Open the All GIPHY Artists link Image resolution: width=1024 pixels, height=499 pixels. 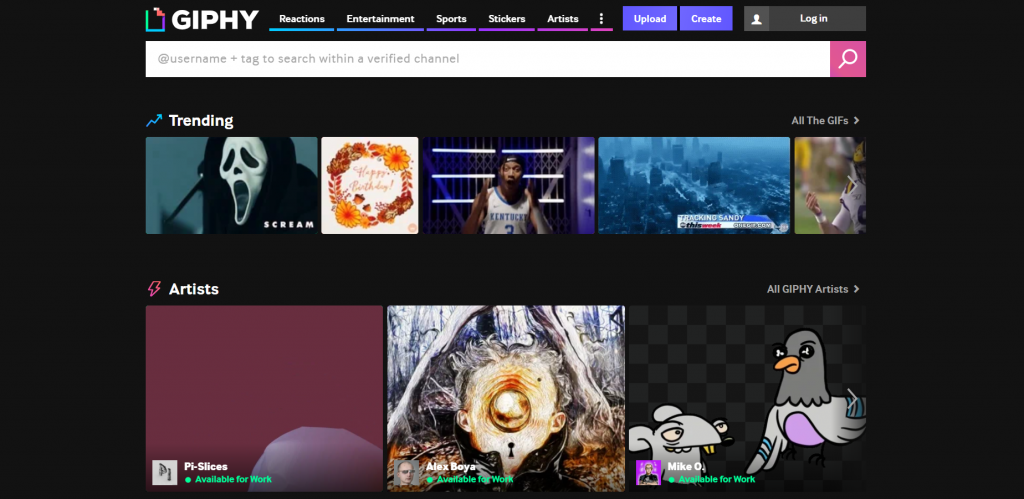click(807, 289)
